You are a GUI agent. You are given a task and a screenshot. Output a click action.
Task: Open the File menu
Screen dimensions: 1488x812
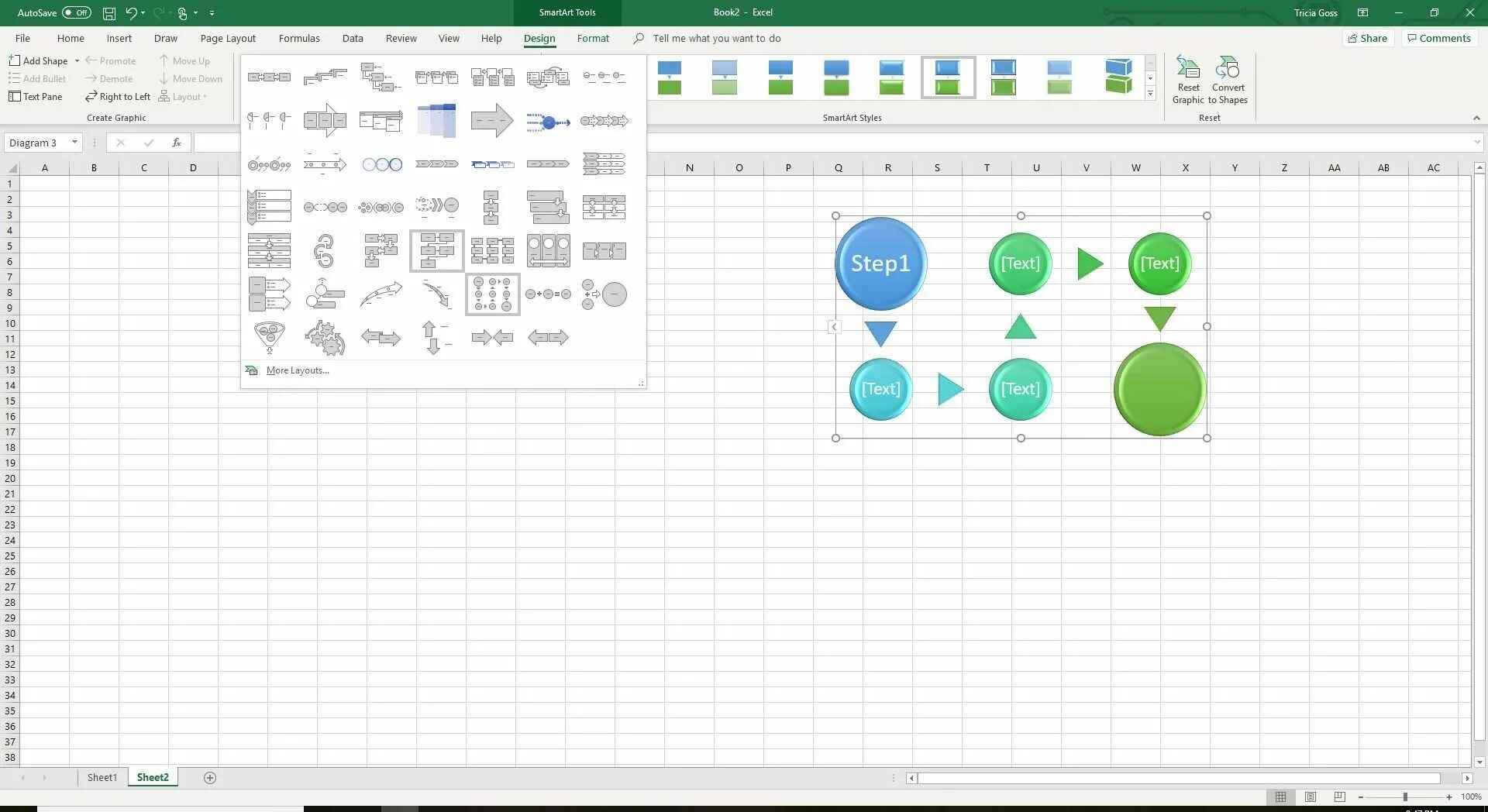tap(22, 38)
